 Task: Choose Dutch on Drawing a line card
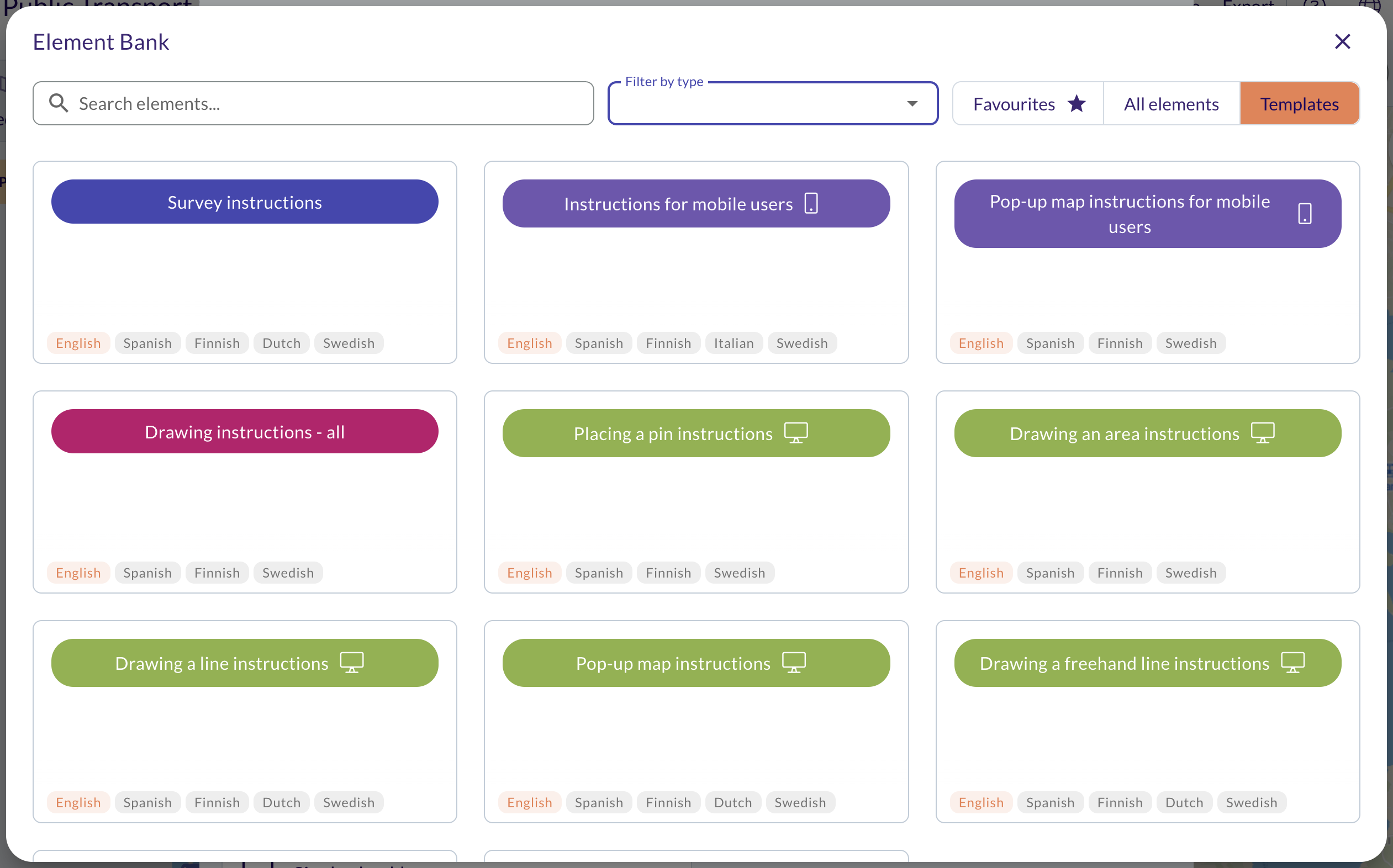tap(281, 802)
